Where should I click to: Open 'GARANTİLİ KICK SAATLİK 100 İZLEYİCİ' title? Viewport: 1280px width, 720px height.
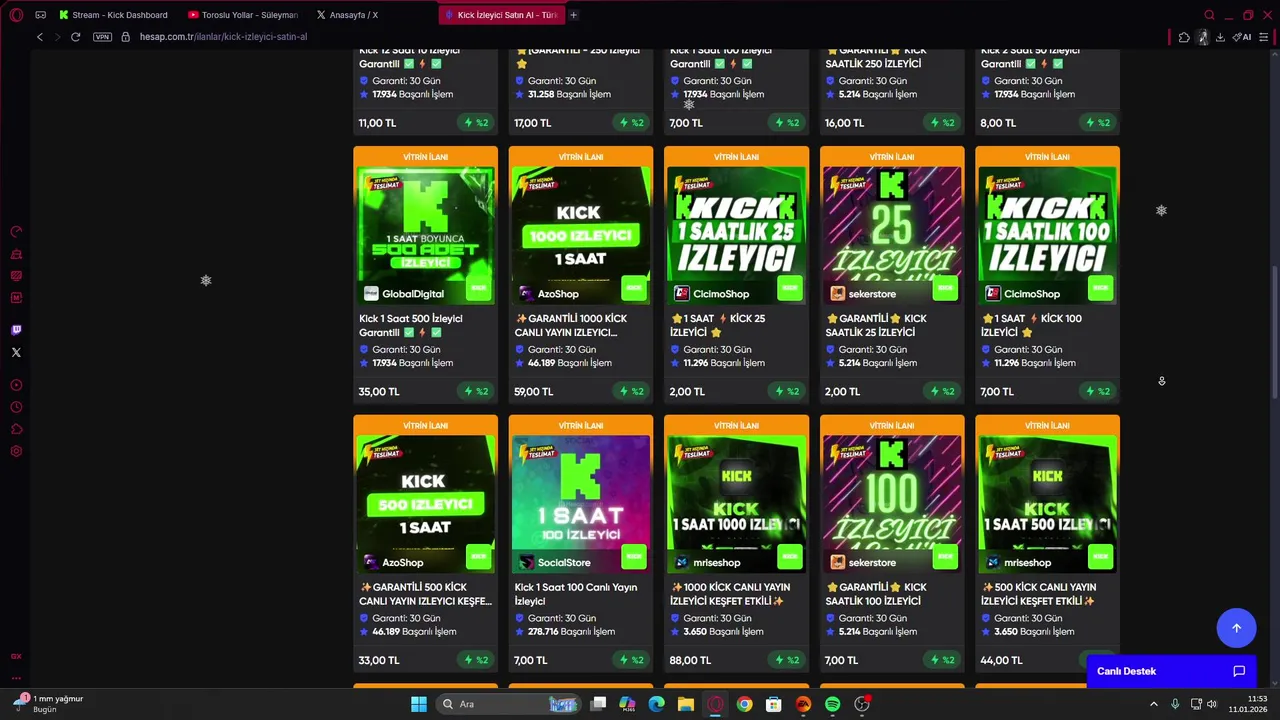click(876, 594)
